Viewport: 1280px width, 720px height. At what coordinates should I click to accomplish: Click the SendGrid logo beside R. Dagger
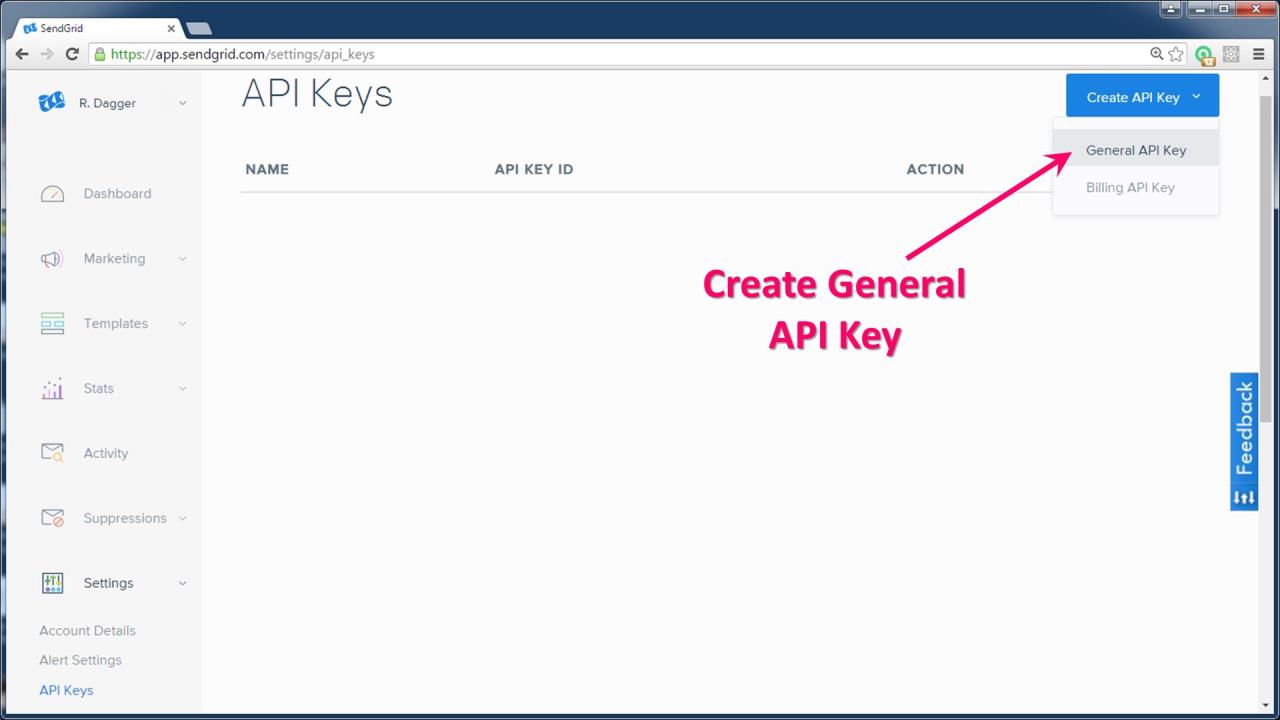[52, 102]
